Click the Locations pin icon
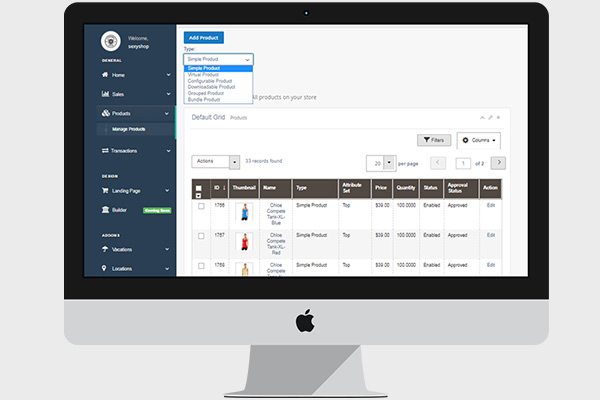Image resolution: width=600 pixels, height=400 pixels. [106, 268]
